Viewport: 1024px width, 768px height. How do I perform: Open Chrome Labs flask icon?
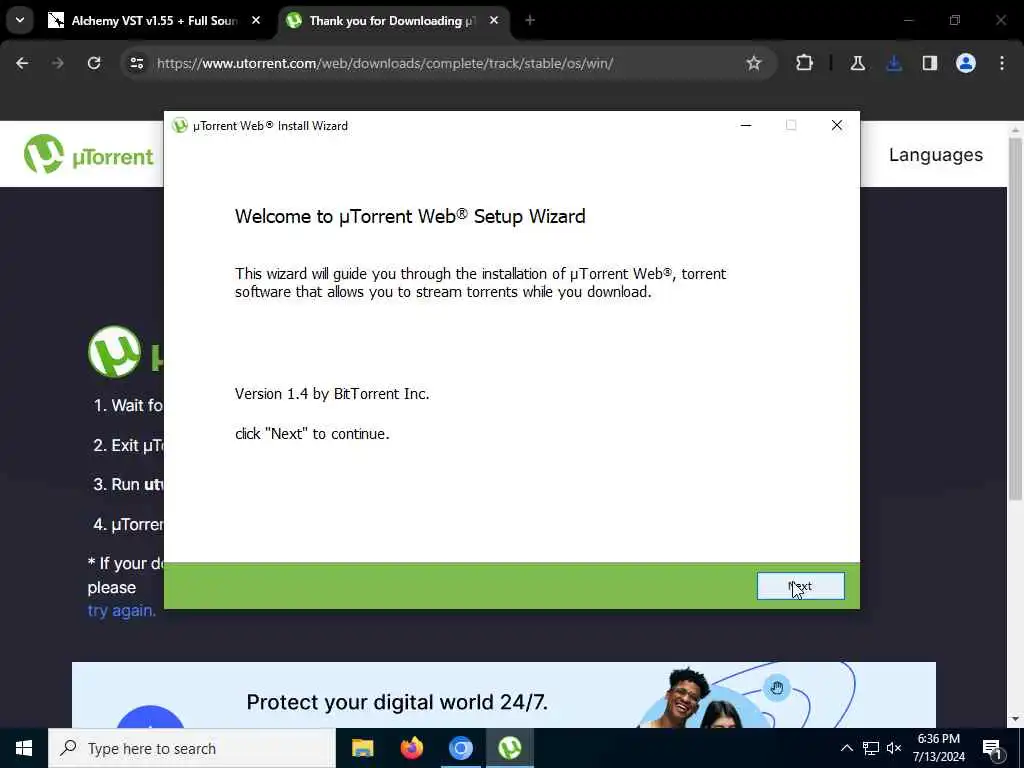click(x=857, y=63)
